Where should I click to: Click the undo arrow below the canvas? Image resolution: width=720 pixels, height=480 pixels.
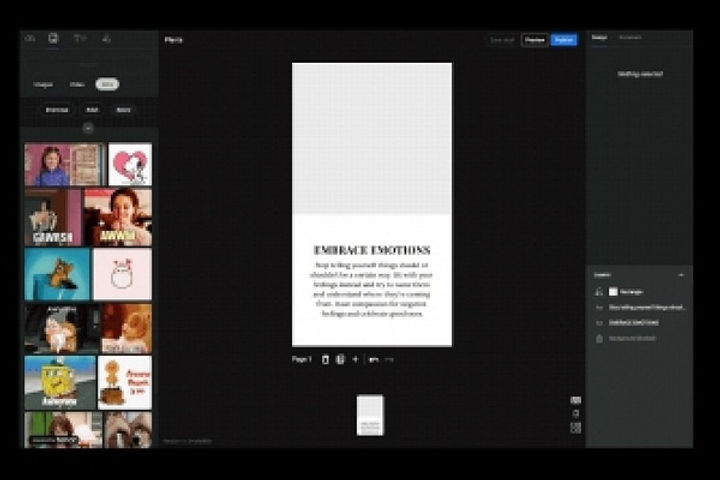click(x=373, y=359)
